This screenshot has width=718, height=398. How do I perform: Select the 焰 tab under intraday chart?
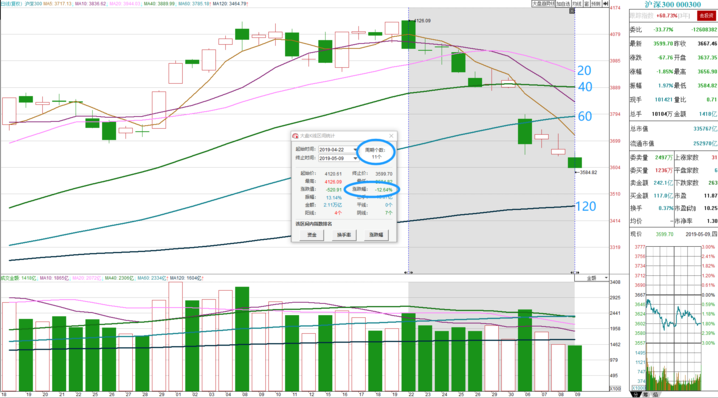pos(655,394)
